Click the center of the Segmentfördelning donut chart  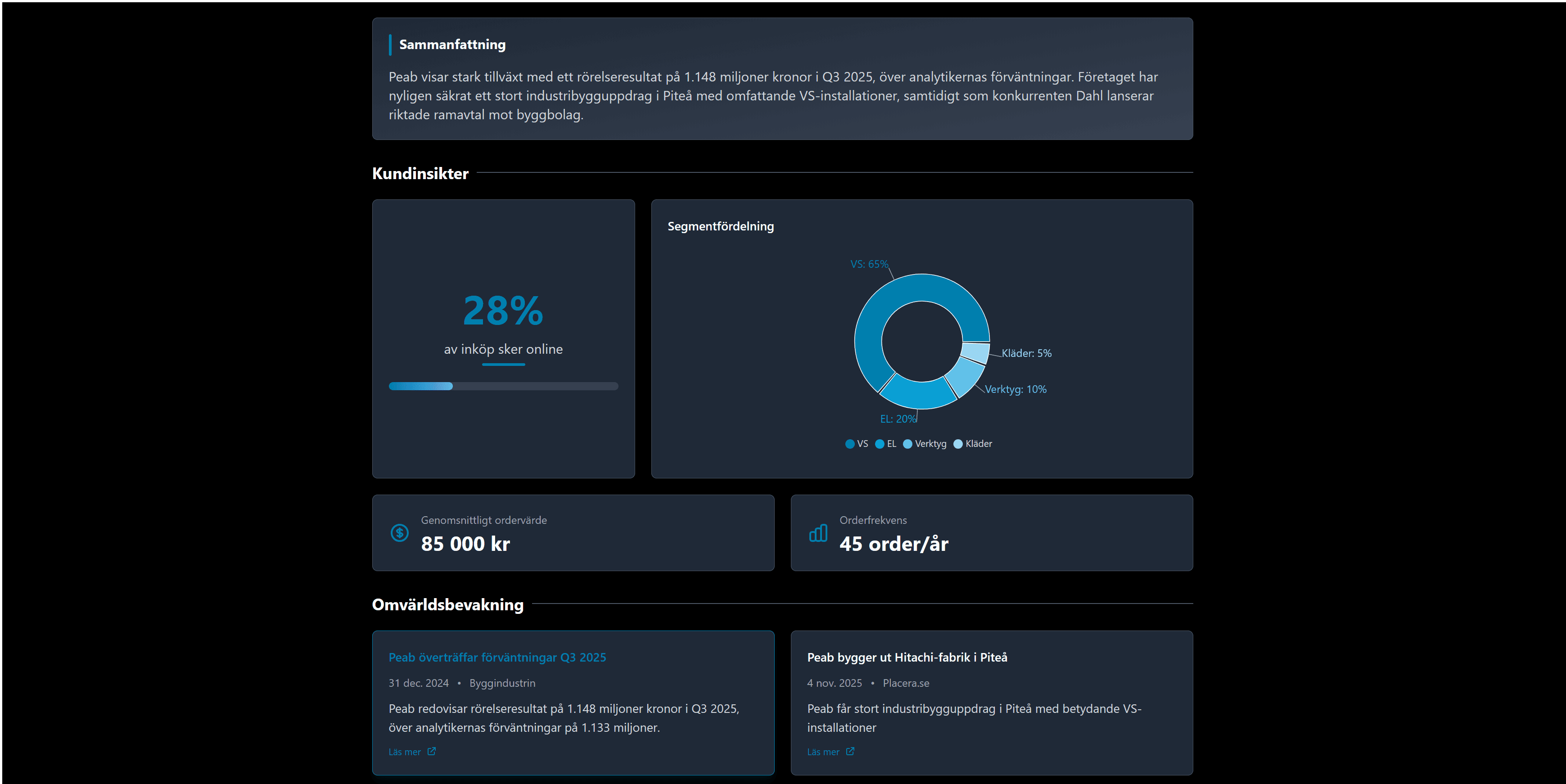[x=921, y=341]
